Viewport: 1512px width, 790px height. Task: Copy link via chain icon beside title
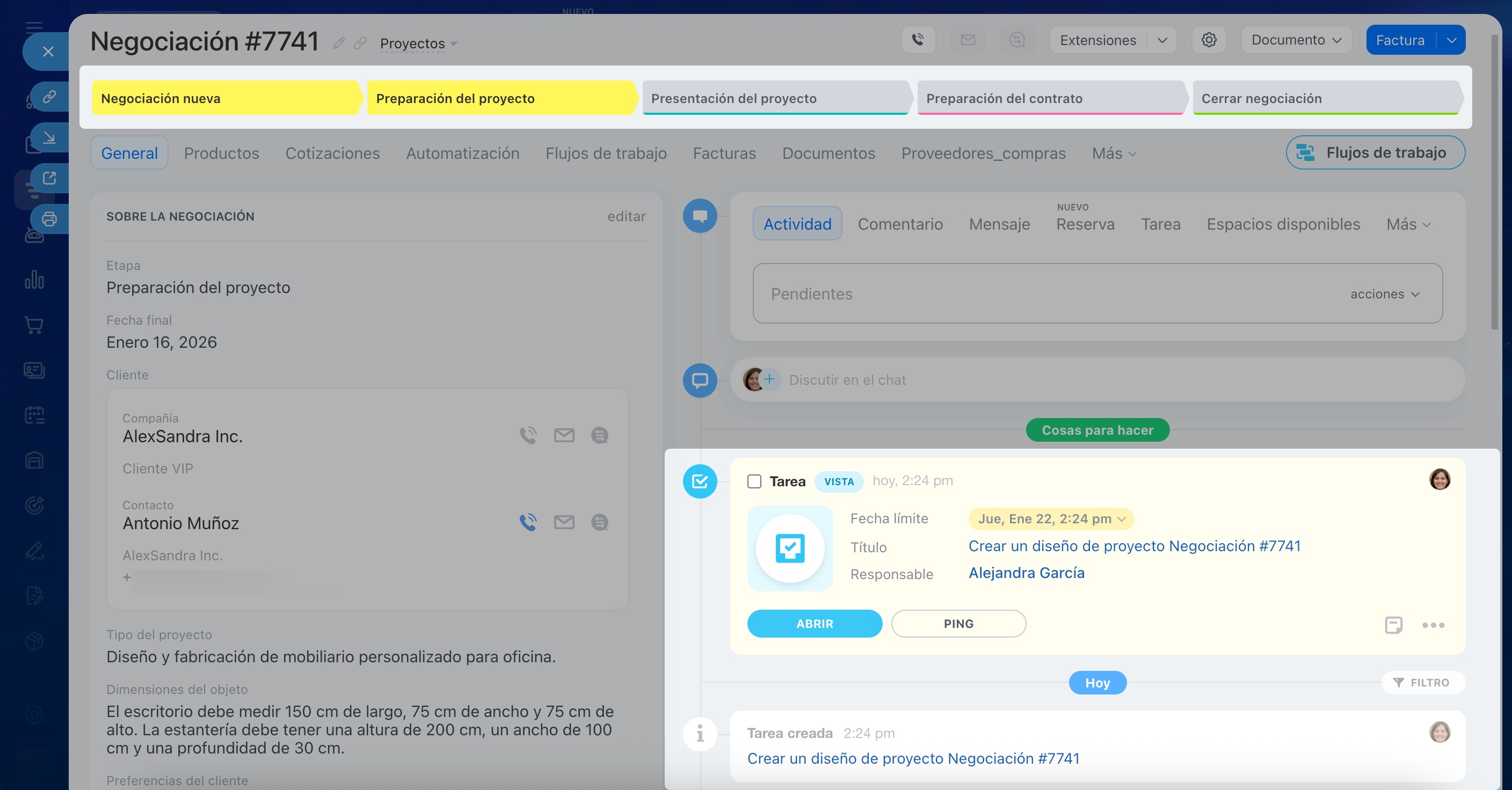pos(360,43)
